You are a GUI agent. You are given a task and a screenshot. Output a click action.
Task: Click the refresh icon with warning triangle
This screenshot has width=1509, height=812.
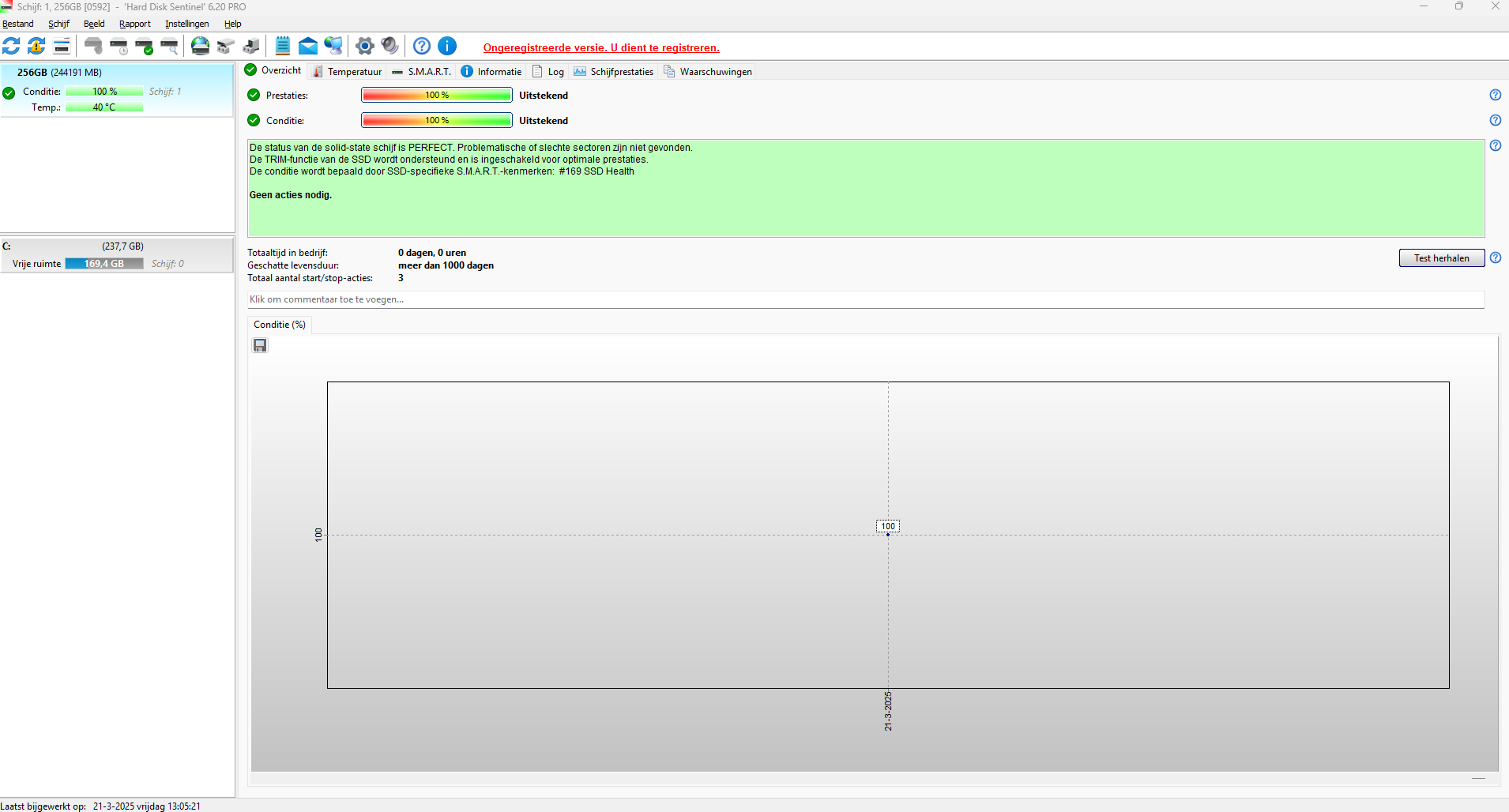36,46
